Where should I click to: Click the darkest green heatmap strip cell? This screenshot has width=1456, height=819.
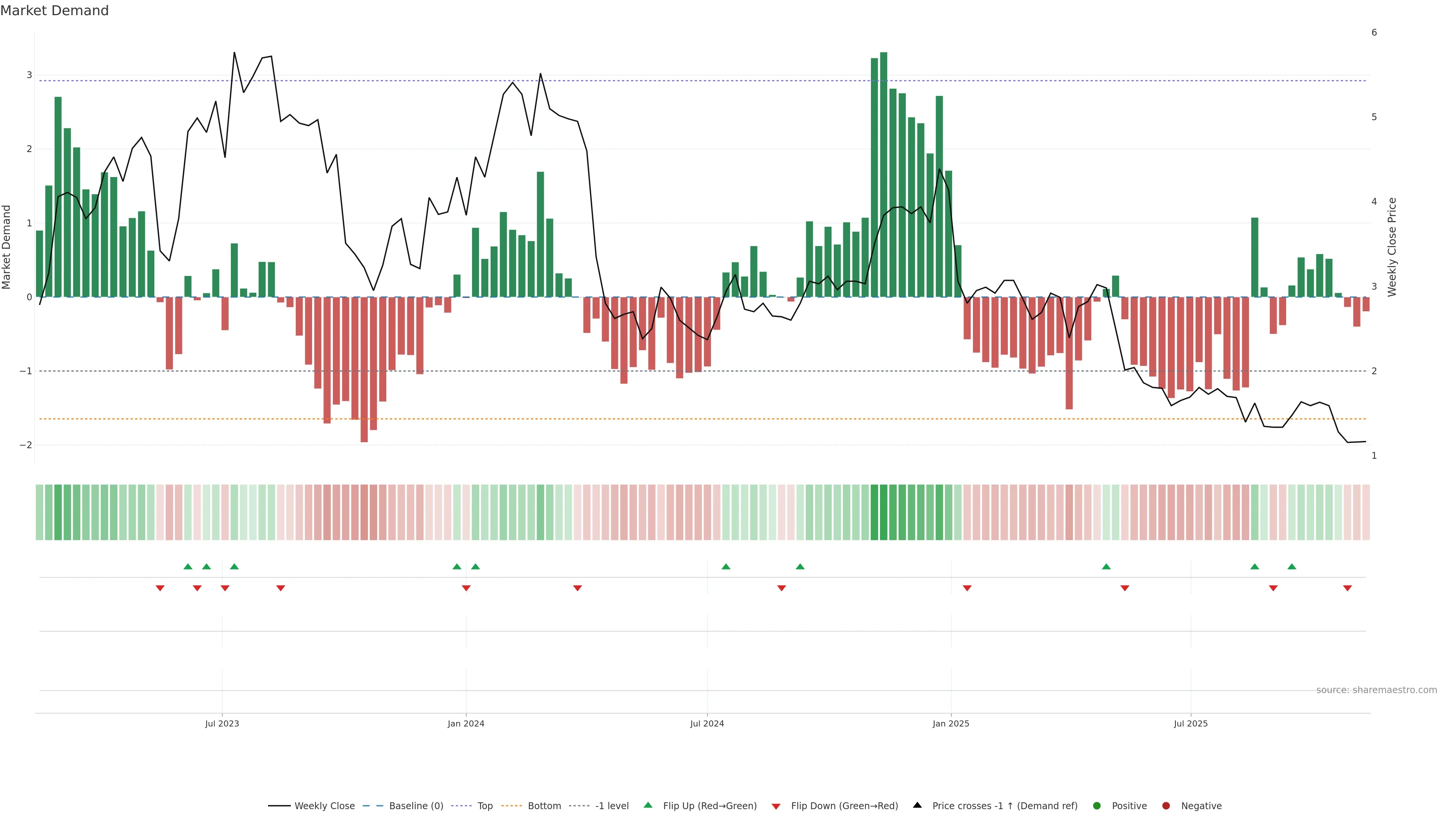tap(883, 512)
